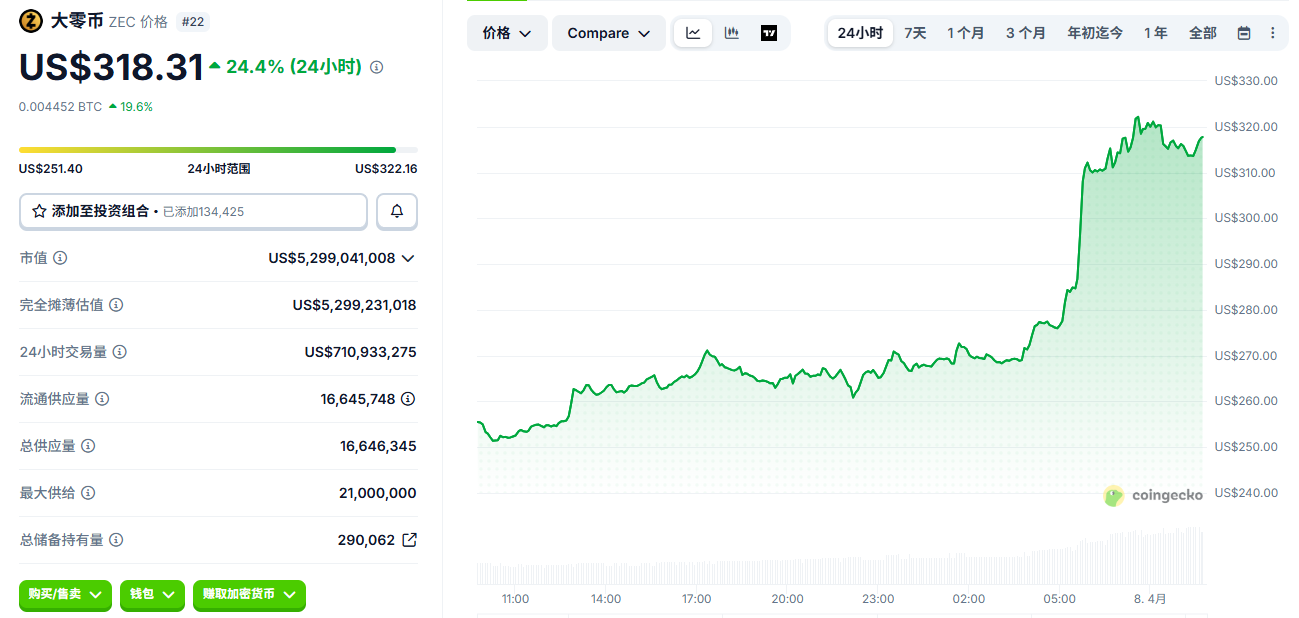Switch to the candlestick chart icon
Image resolution: width=1299 pixels, height=618 pixels.
731,32
